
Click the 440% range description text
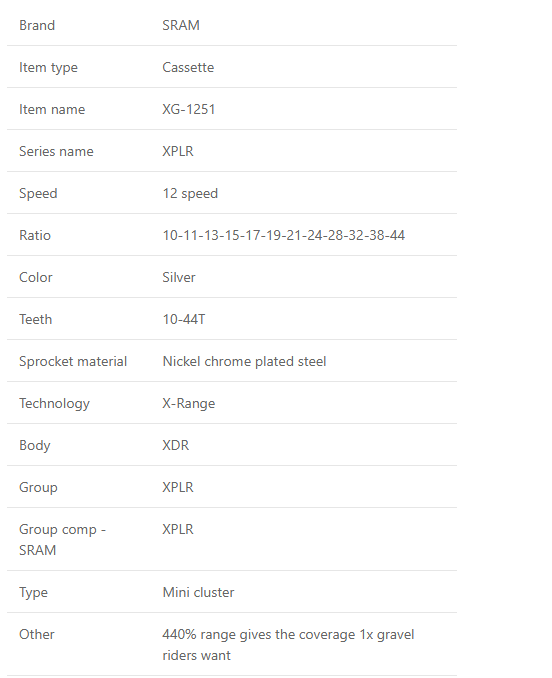pyautogui.click(x=288, y=645)
